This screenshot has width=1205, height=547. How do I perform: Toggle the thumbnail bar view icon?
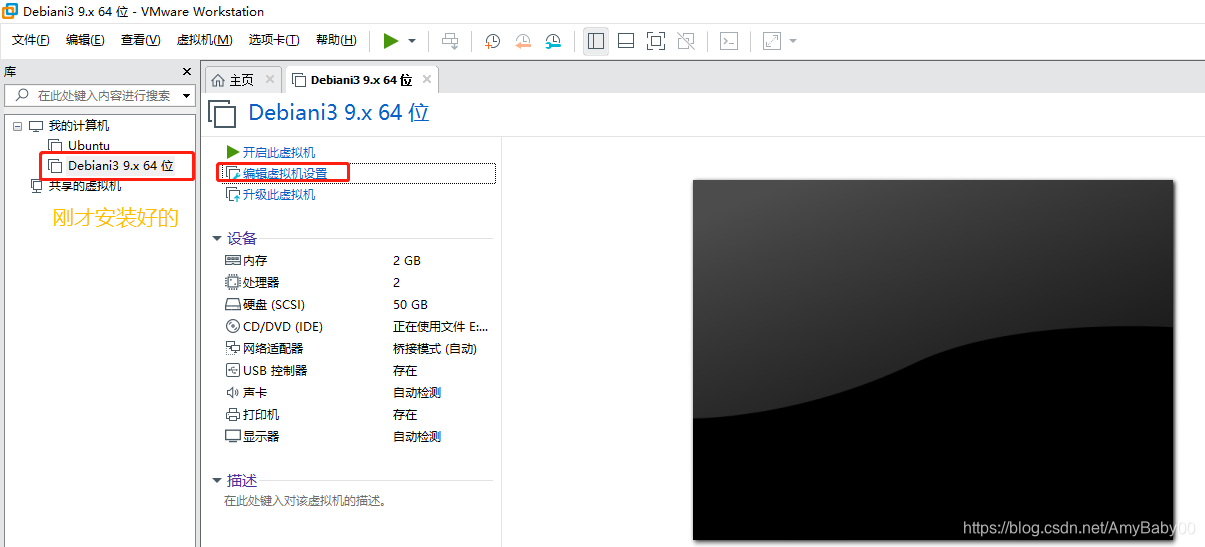point(626,41)
